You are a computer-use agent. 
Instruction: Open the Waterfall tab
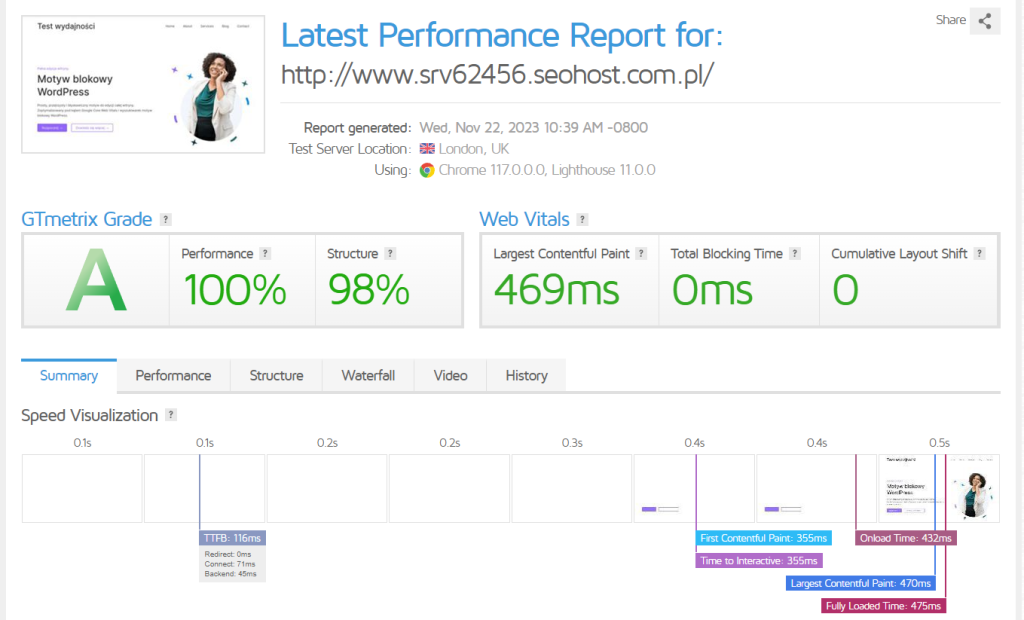pyautogui.click(x=368, y=376)
